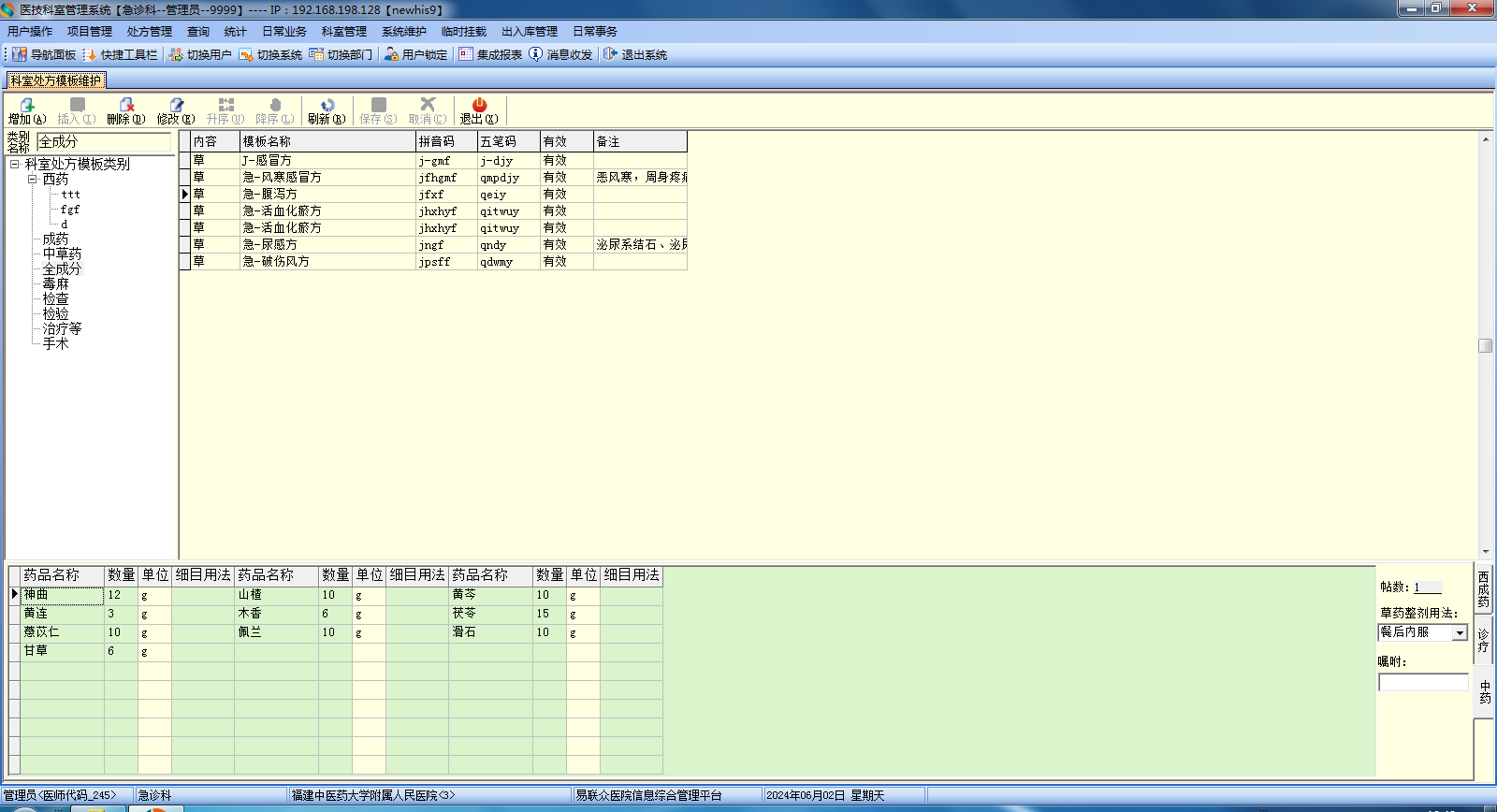1497x812 pixels.
Task: Select the 急-风寒感冒方 template row
Action: pyautogui.click(x=433, y=178)
